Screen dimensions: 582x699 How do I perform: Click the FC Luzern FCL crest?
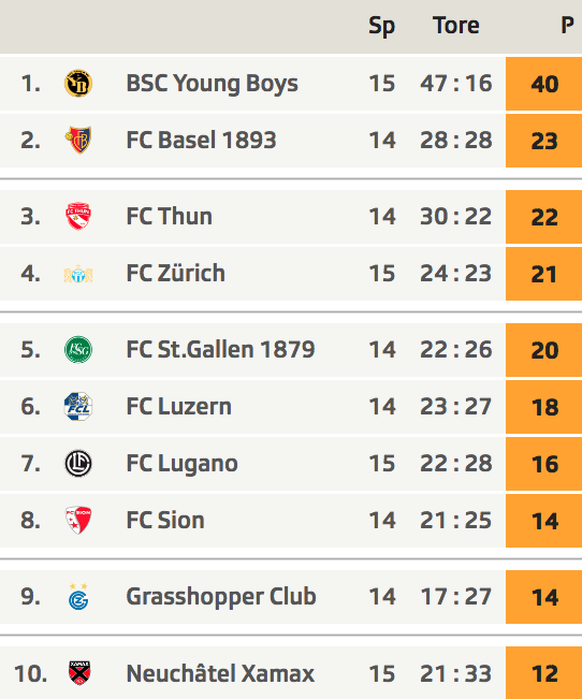tap(78, 407)
